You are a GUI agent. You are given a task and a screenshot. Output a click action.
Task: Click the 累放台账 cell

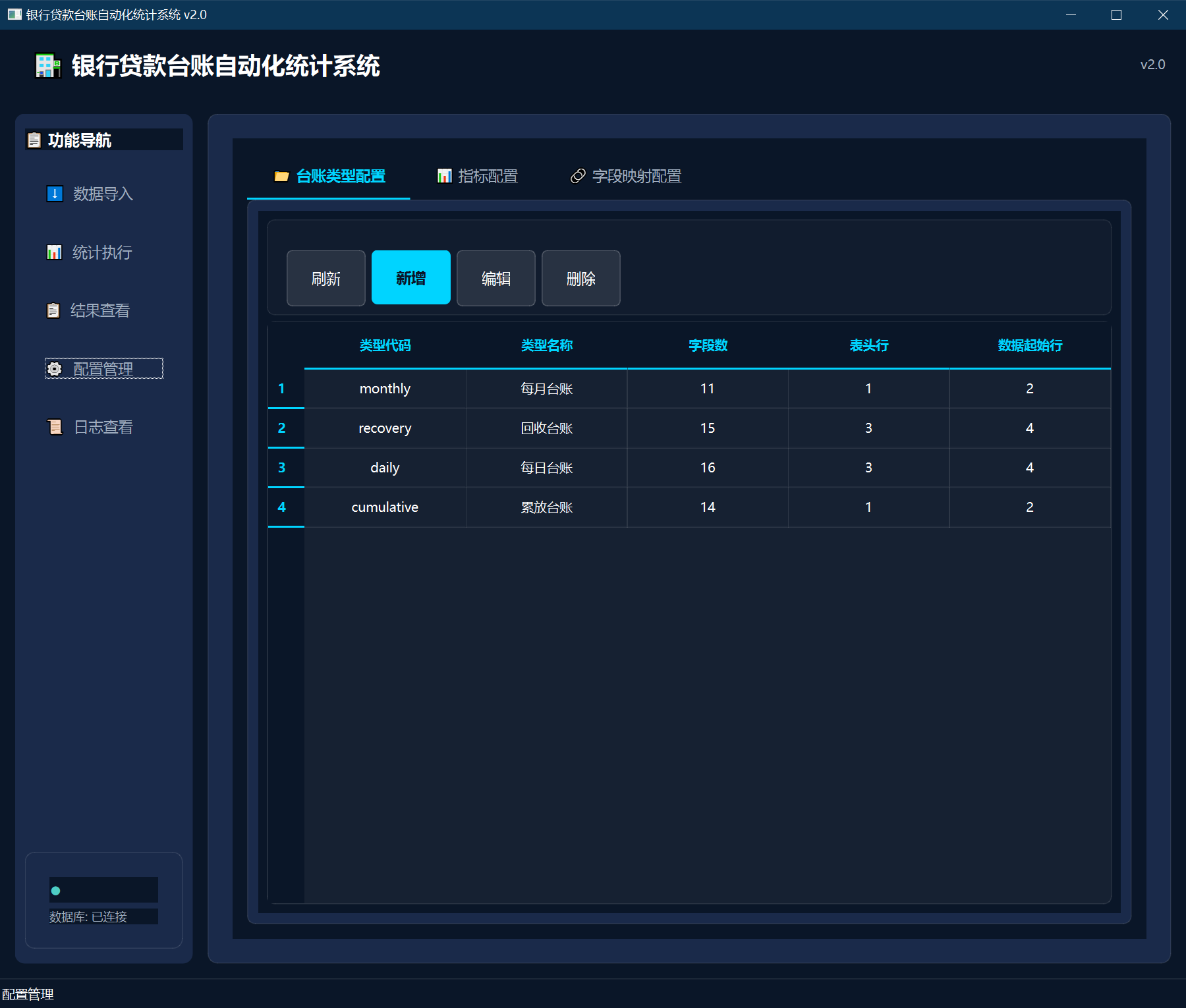546,507
